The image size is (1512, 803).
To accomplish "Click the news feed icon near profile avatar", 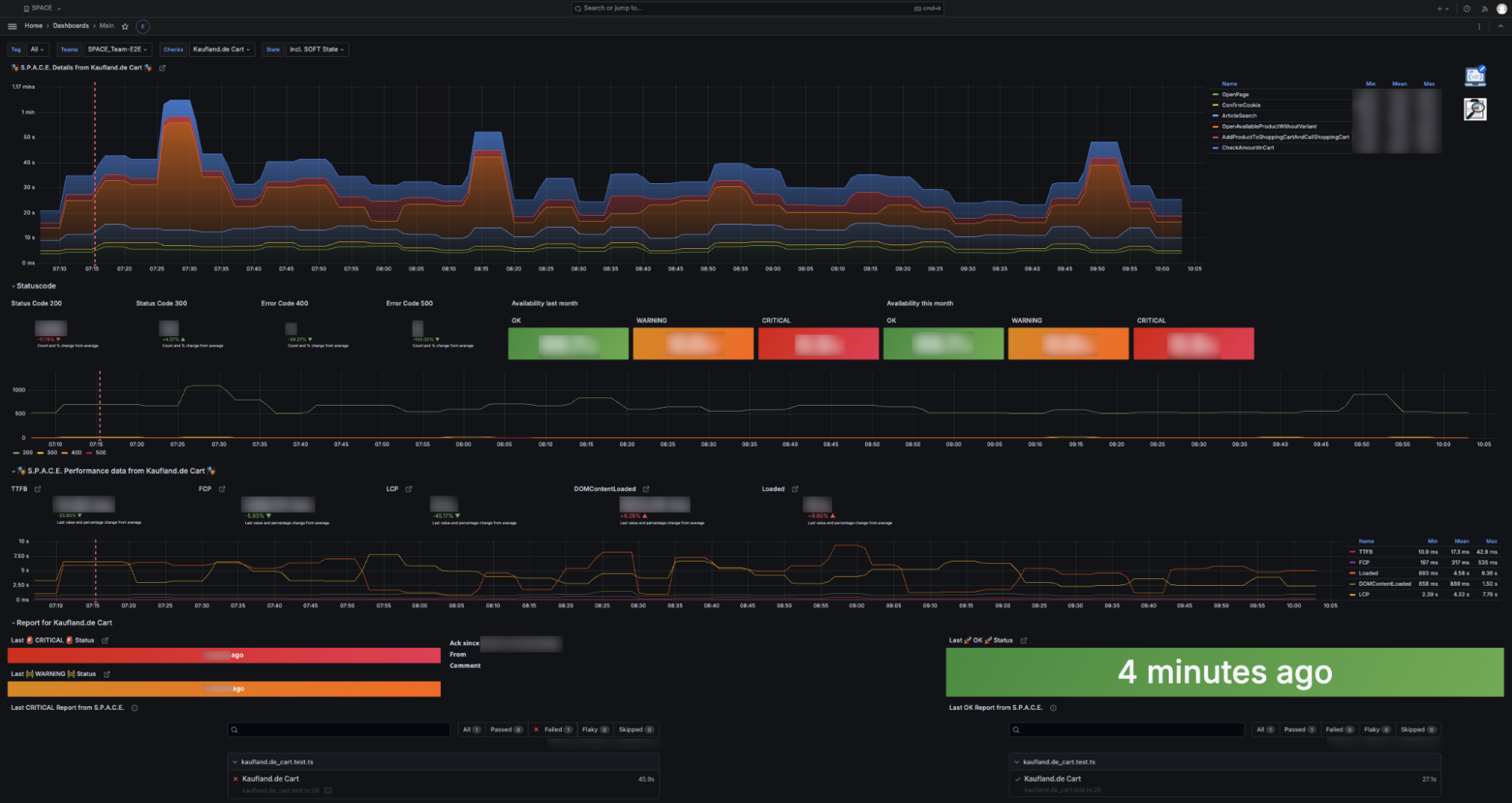I will (1485, 8).
